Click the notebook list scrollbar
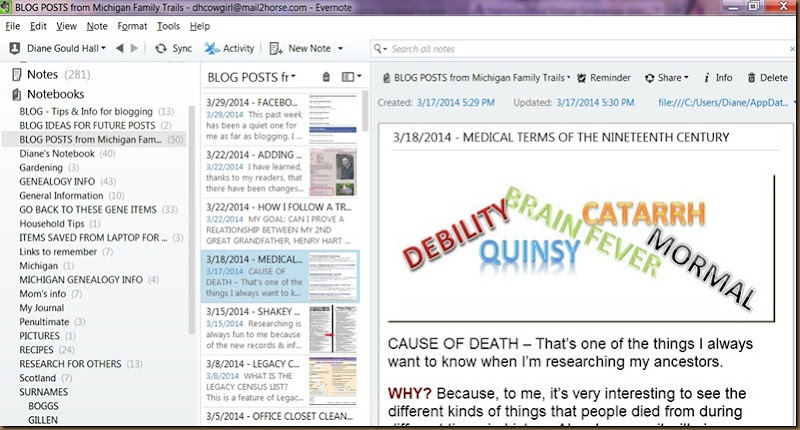The image size is (800, 430). click(192, 219)
